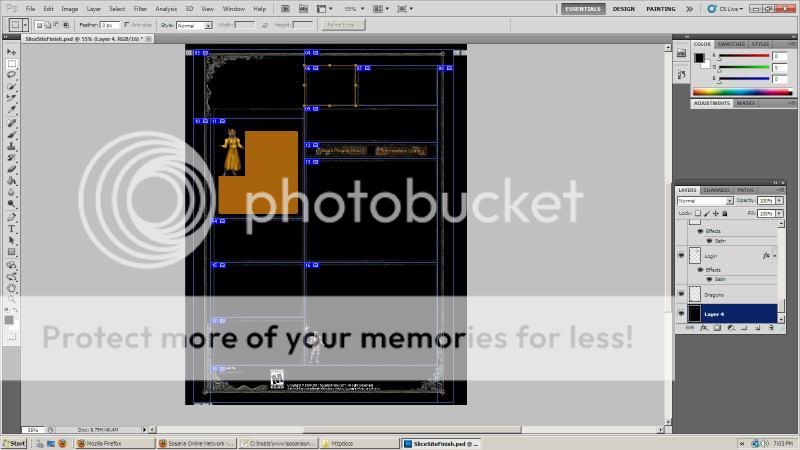
Task: Select the Clone Stamp tool
Action: pyautogui.click(x=11, y=146)
